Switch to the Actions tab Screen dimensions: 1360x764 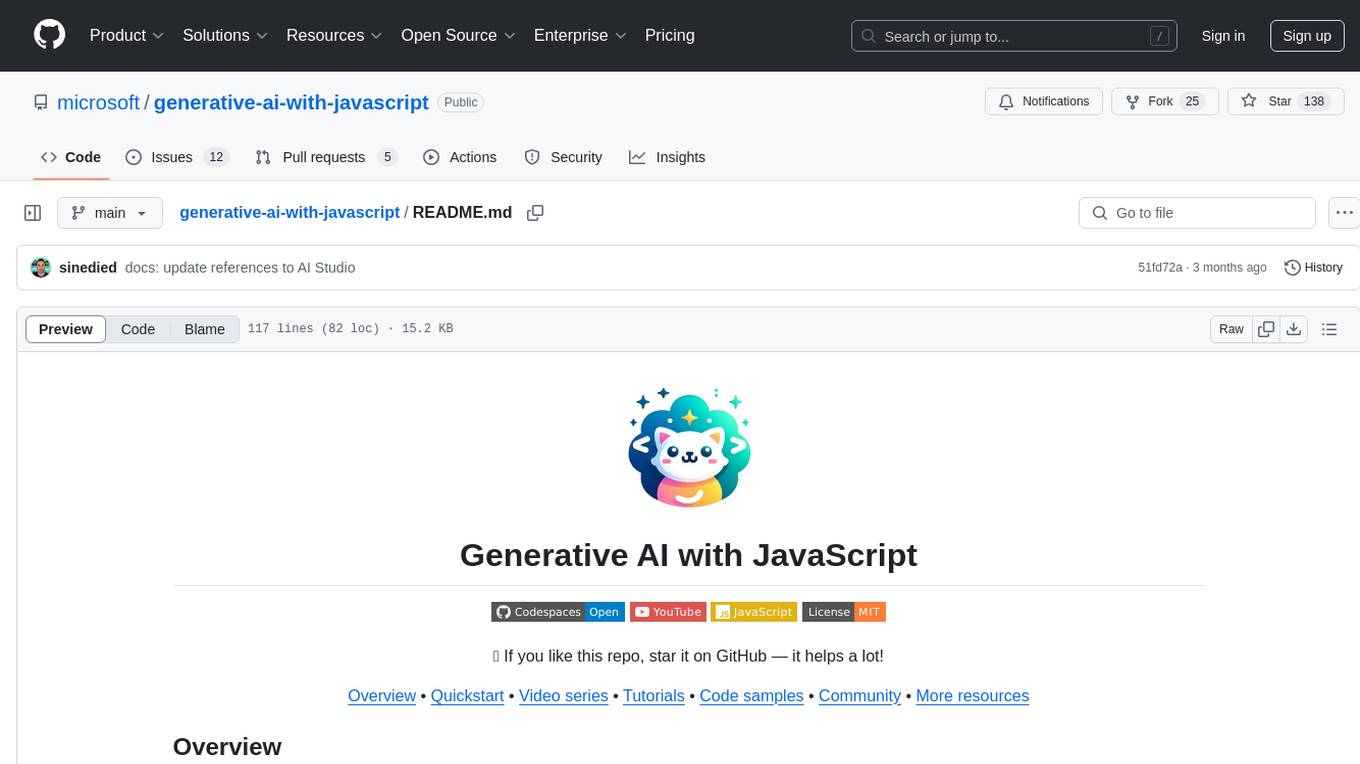pos(460,157)
